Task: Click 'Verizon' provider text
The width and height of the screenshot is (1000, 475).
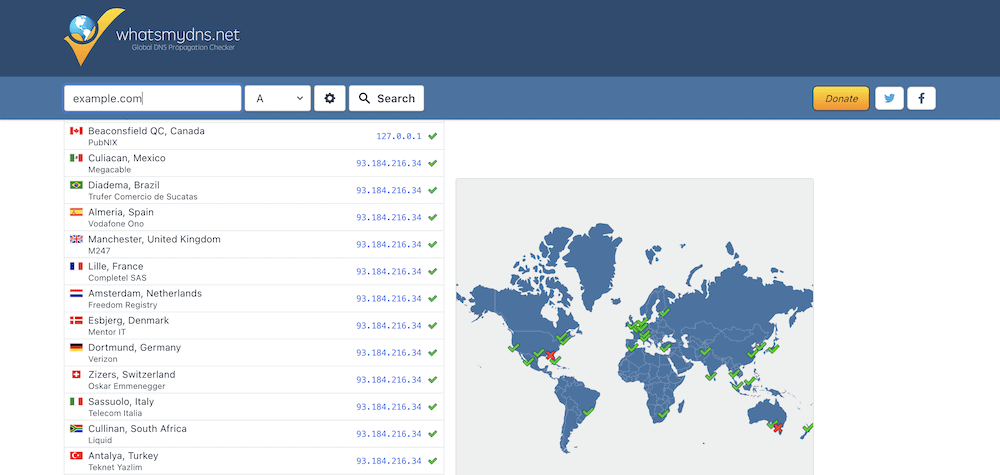Action: (x=103, y=359)
